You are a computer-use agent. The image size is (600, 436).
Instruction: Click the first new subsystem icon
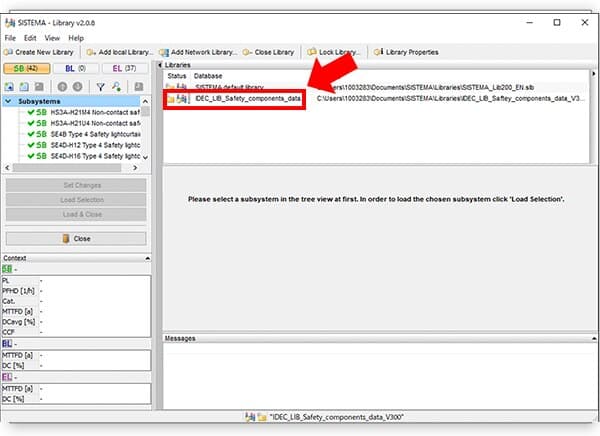click(9, 87)
